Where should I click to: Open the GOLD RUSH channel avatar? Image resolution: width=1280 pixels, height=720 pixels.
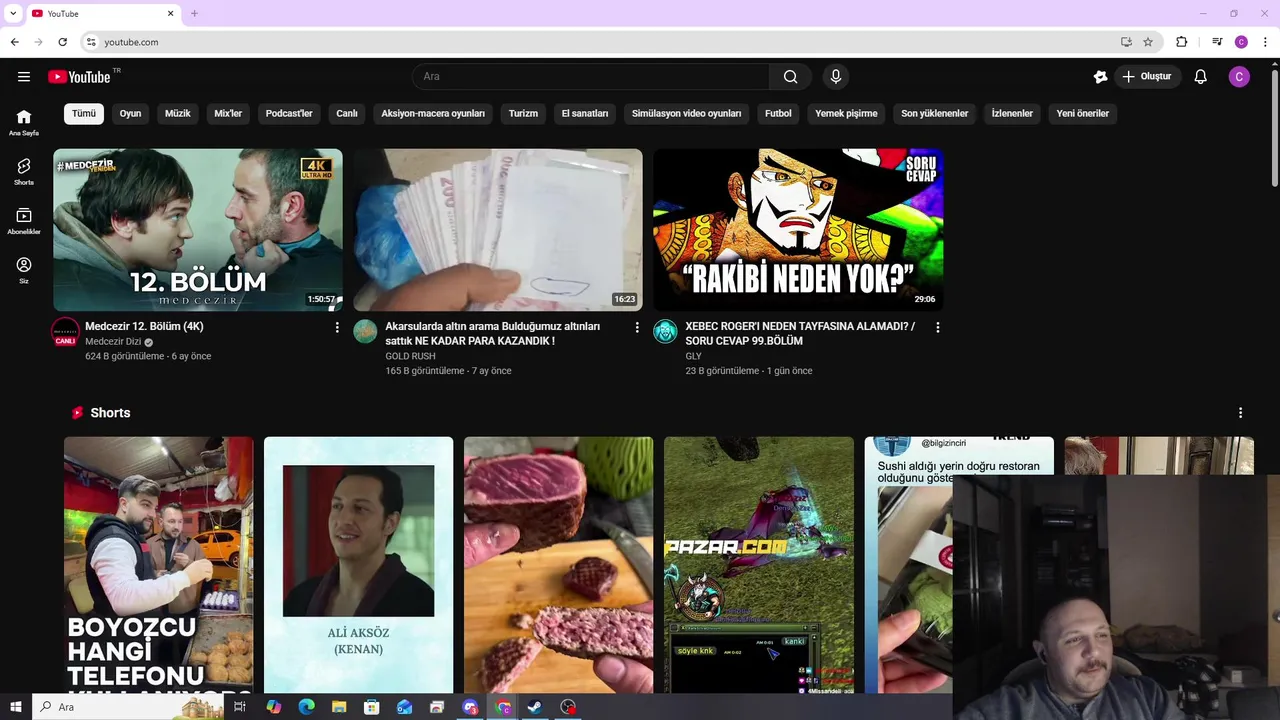pyautogui.click(x=365, y=331)
